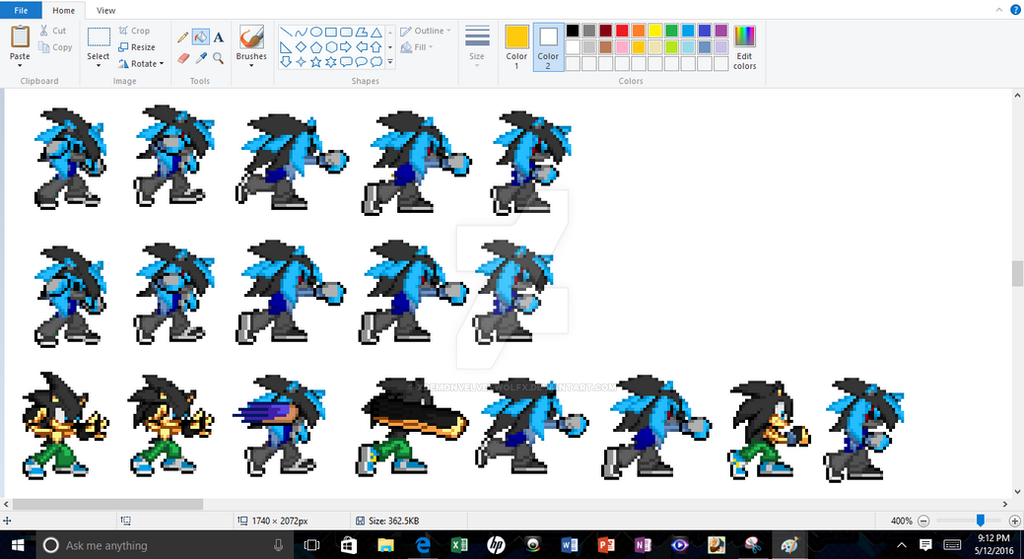Pick the green color swatch
Viewport: 1024px width, 559px height.
point(671,31)
